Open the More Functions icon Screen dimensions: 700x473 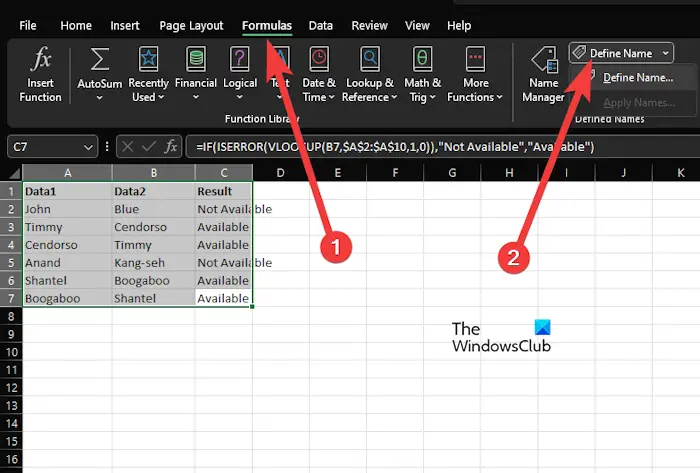point(475,59)
